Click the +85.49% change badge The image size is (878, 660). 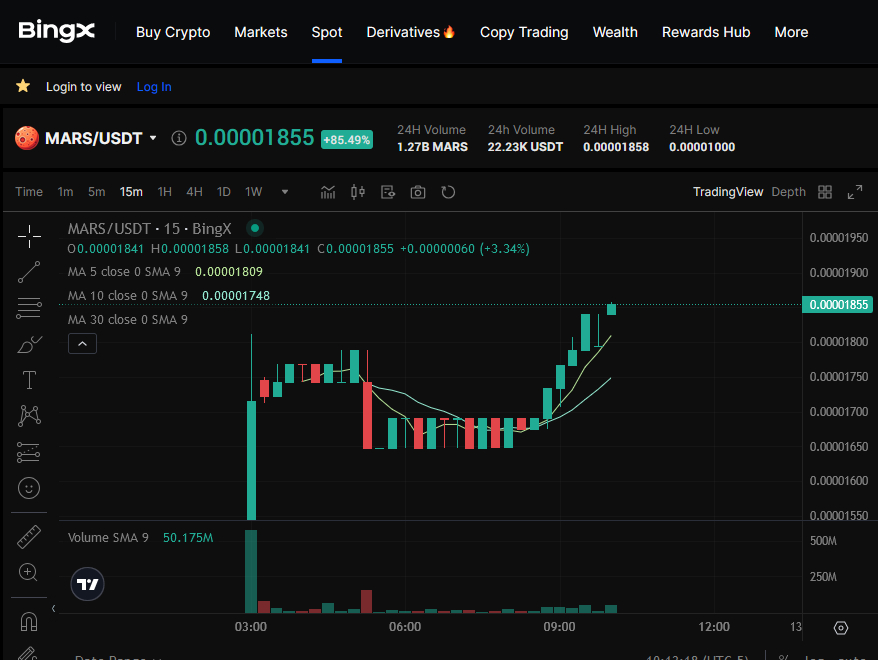coord(347,139)
